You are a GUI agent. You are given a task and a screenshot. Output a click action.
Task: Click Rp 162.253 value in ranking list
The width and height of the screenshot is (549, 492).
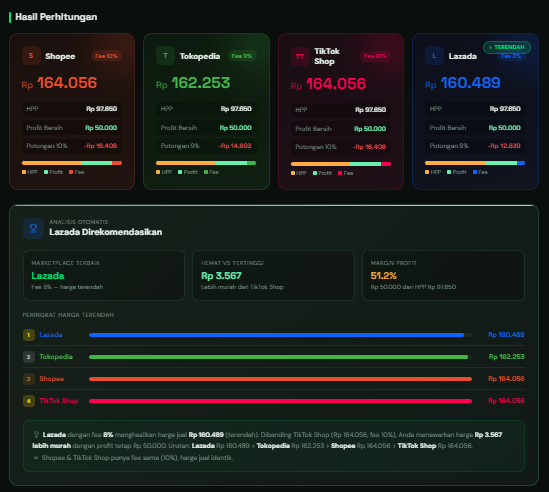click(507, 357)
